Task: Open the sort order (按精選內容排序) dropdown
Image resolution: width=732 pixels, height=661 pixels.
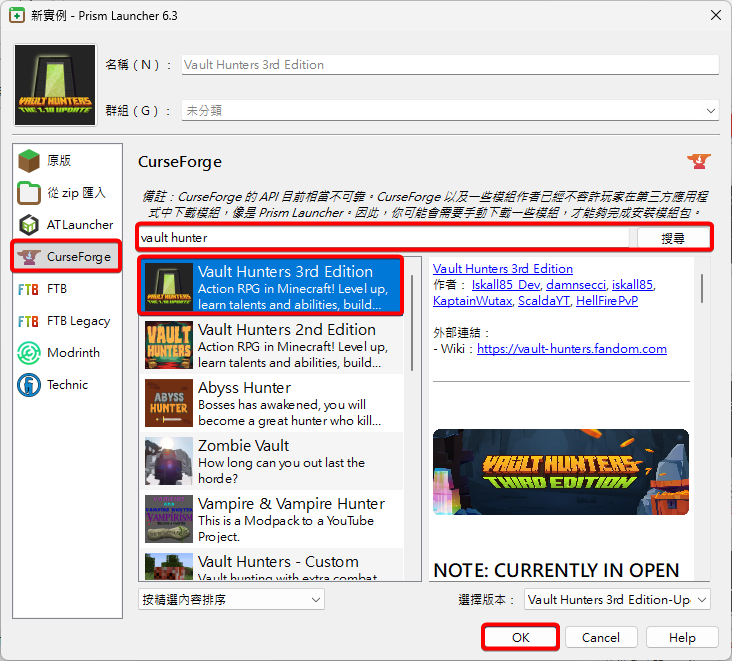Action: click(x=231, y=599)
